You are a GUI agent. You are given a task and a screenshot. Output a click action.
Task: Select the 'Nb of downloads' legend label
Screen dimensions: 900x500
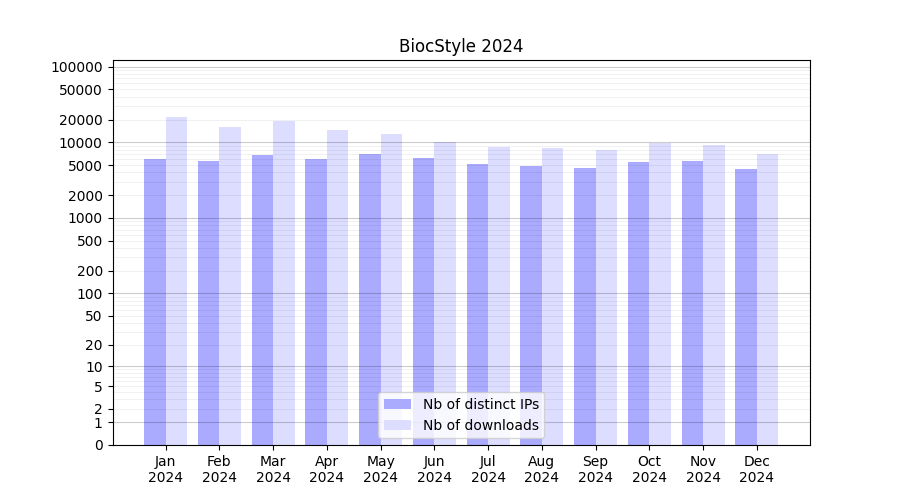[x=480, y=425]
